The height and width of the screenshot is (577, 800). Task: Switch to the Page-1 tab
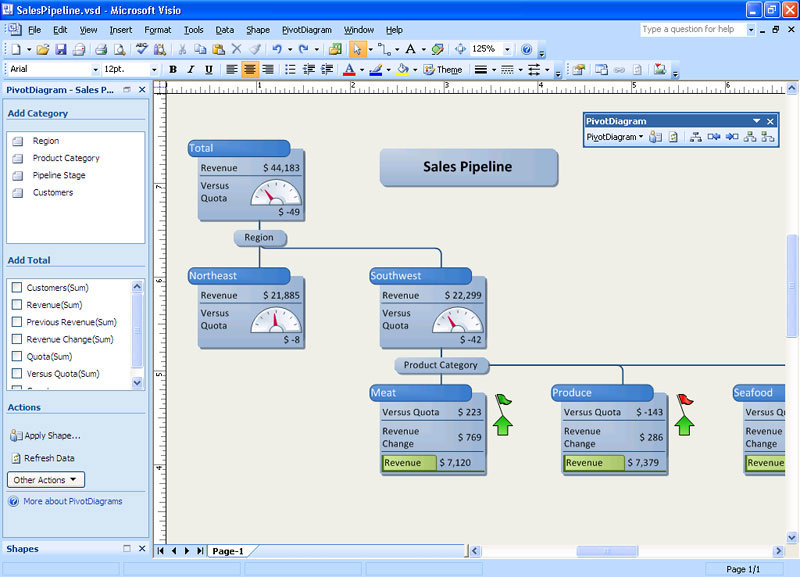click(228, 551)
